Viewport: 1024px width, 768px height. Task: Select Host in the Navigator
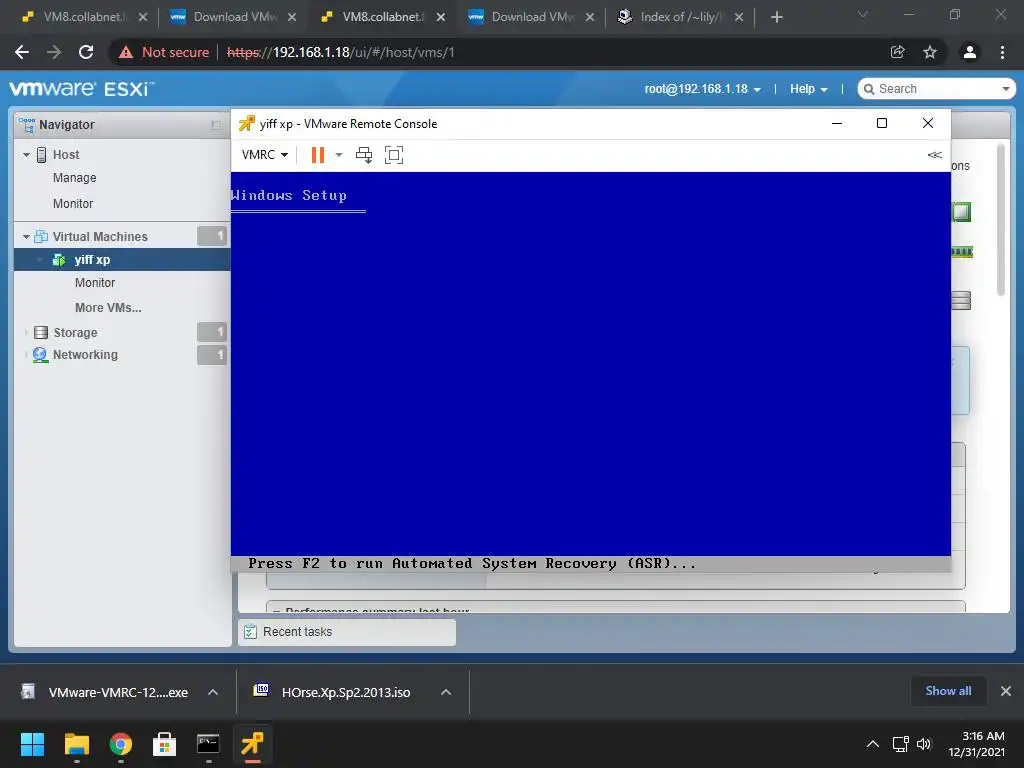click(x=66, y=155)
